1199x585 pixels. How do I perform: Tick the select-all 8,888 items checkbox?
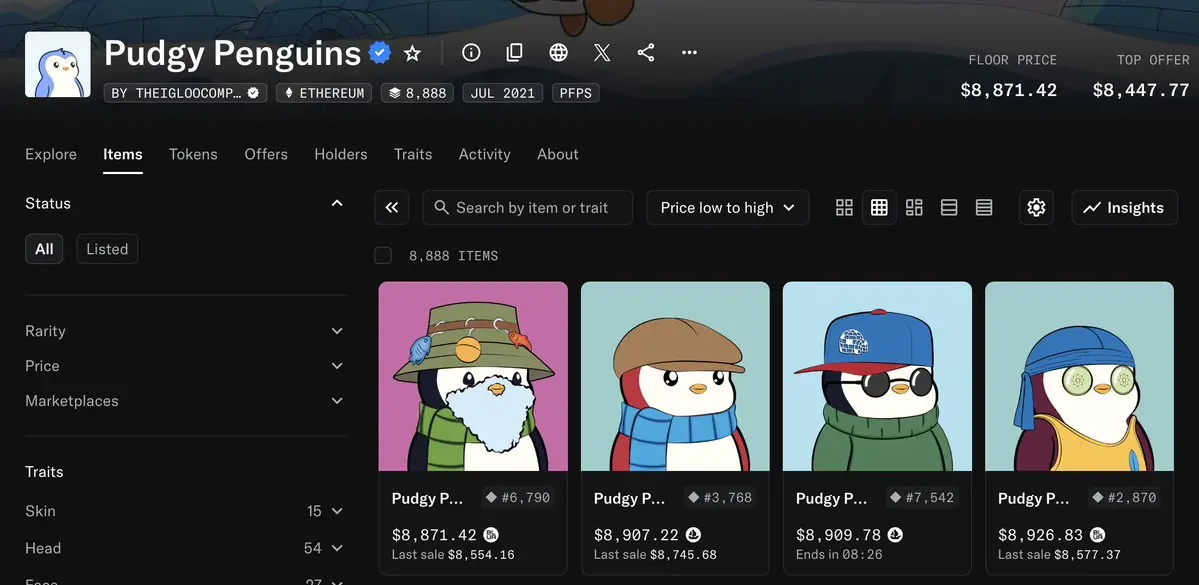383,255
